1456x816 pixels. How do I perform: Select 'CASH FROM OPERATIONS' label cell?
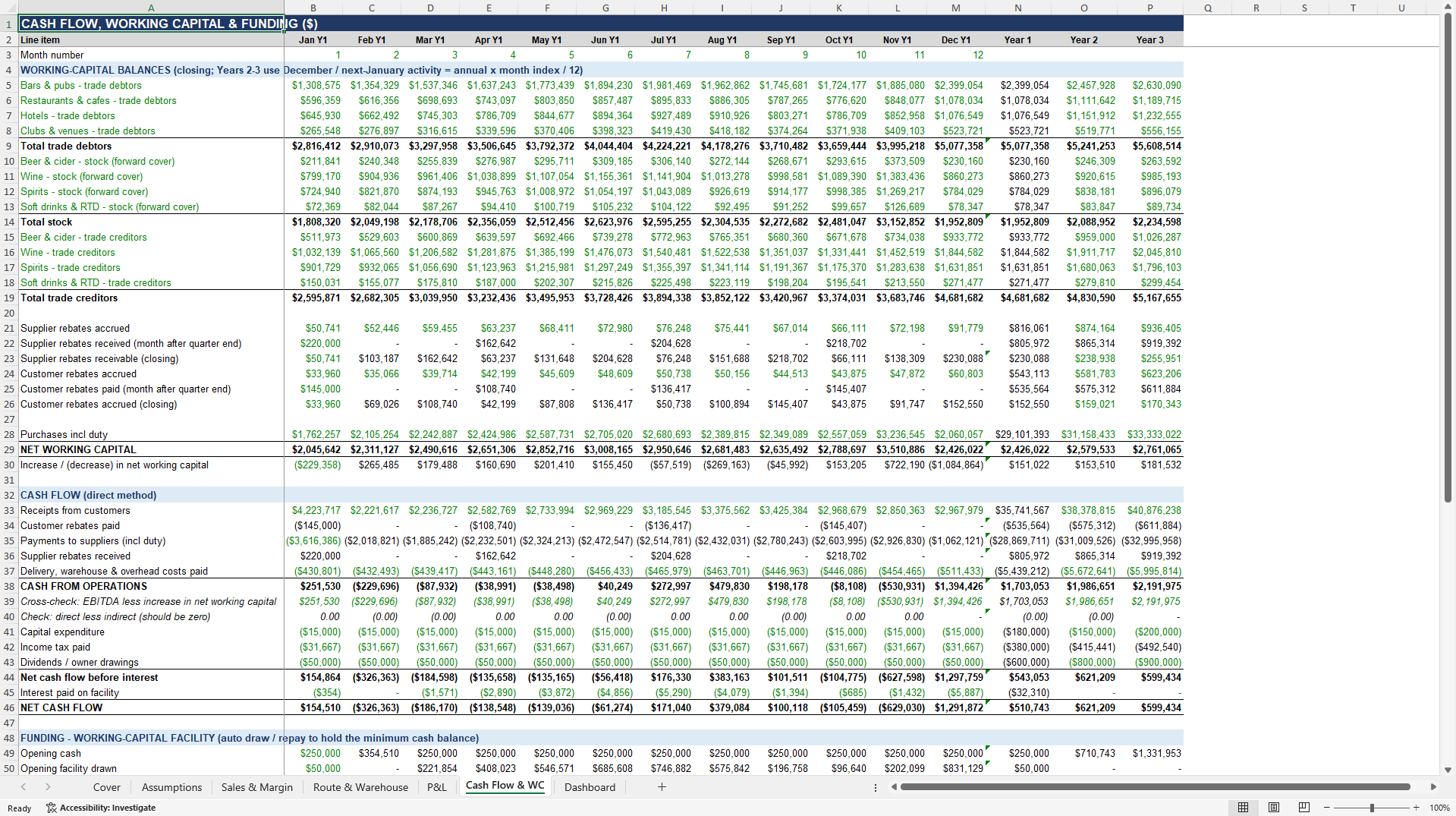point(151,586)
